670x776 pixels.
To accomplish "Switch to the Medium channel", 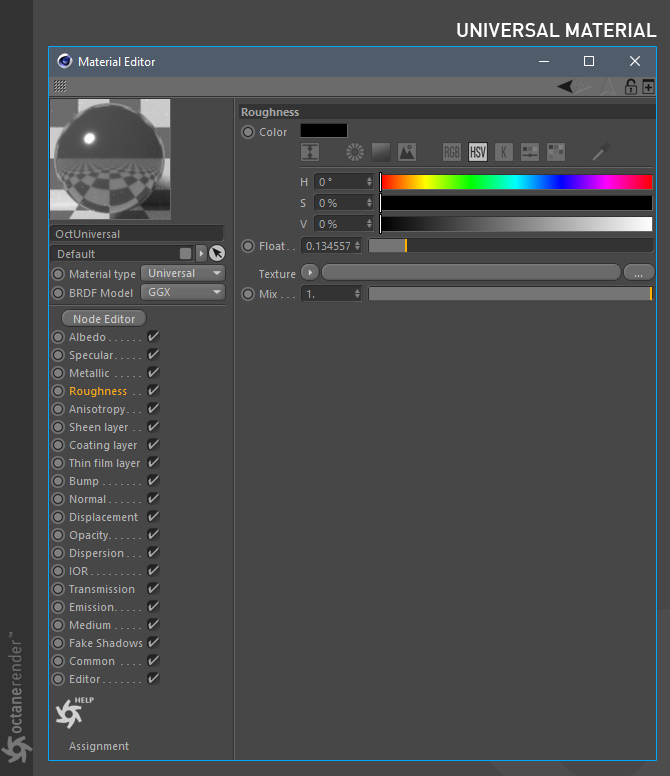I will tap(90, 625).
